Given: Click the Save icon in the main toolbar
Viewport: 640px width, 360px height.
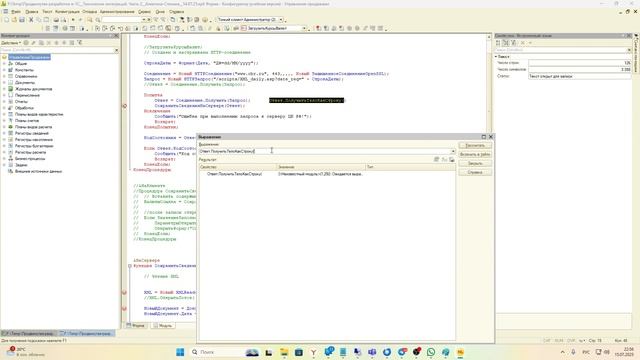Looking at the screenshot, I should [x=22, y=20].
